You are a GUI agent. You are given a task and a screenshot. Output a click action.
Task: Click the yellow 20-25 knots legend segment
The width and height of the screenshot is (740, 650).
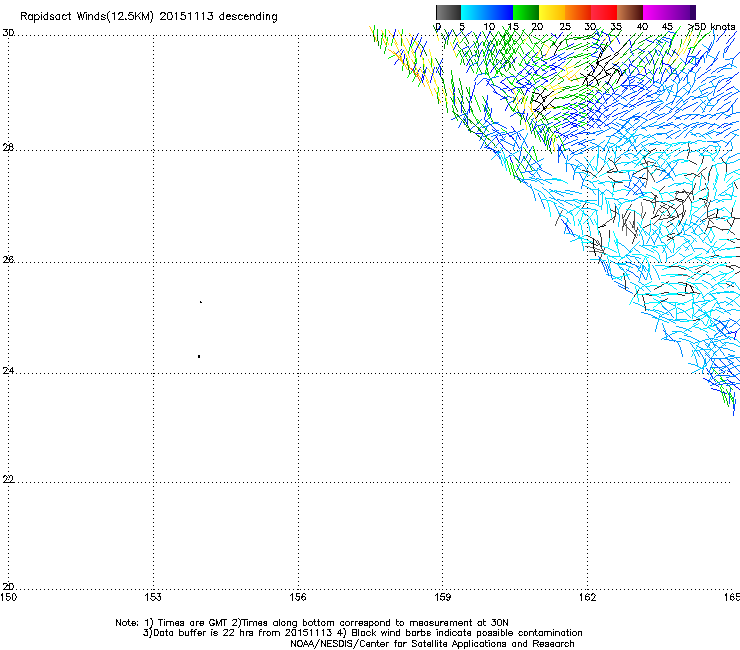552,12
